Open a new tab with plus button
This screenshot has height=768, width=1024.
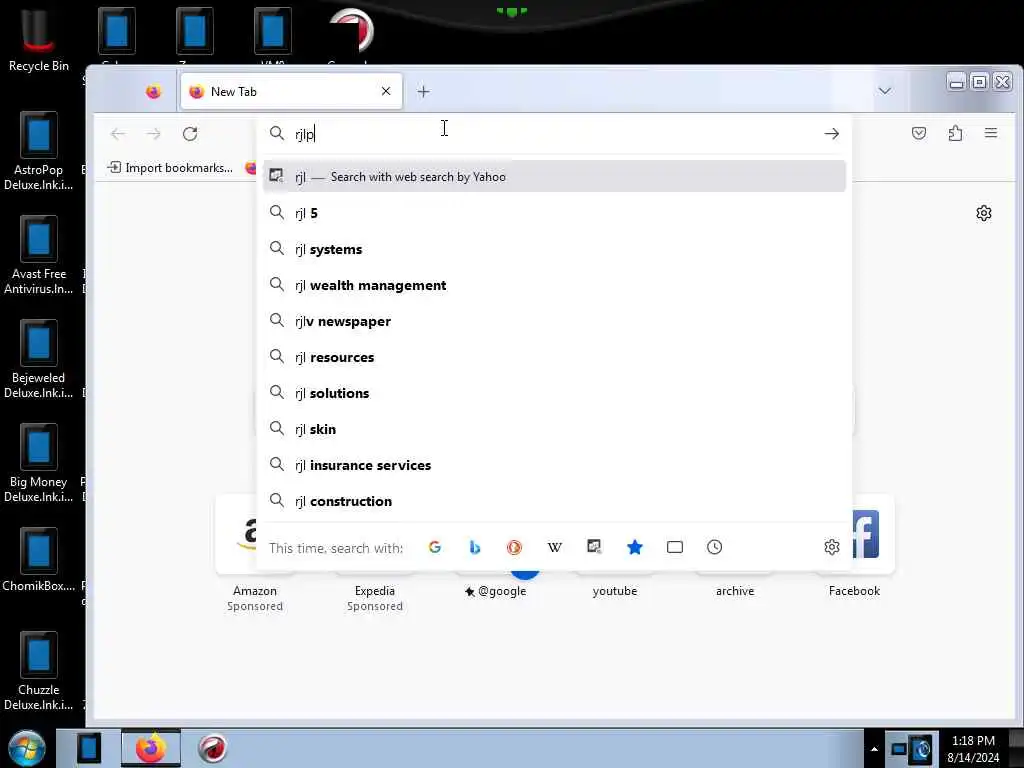coord(423,91)
